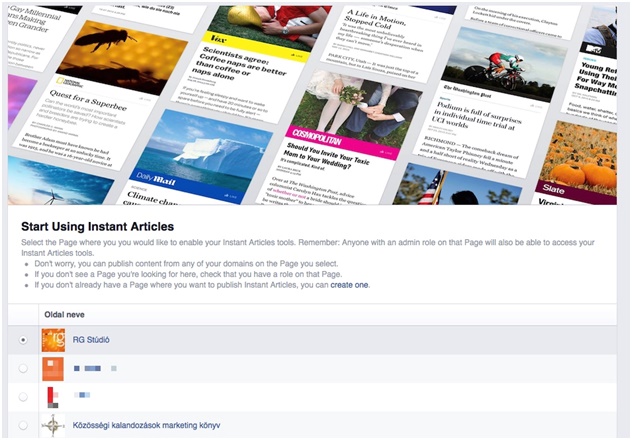Click the Washington Post masthead text
Image resolution: width=632 pixels, height=440 pixels.
point(467,91)
